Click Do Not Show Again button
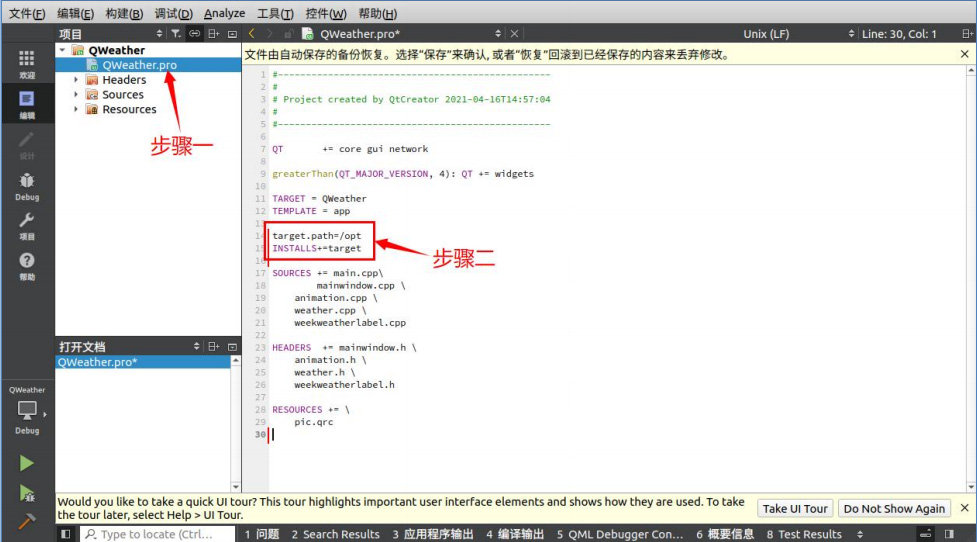 (894, 508)
